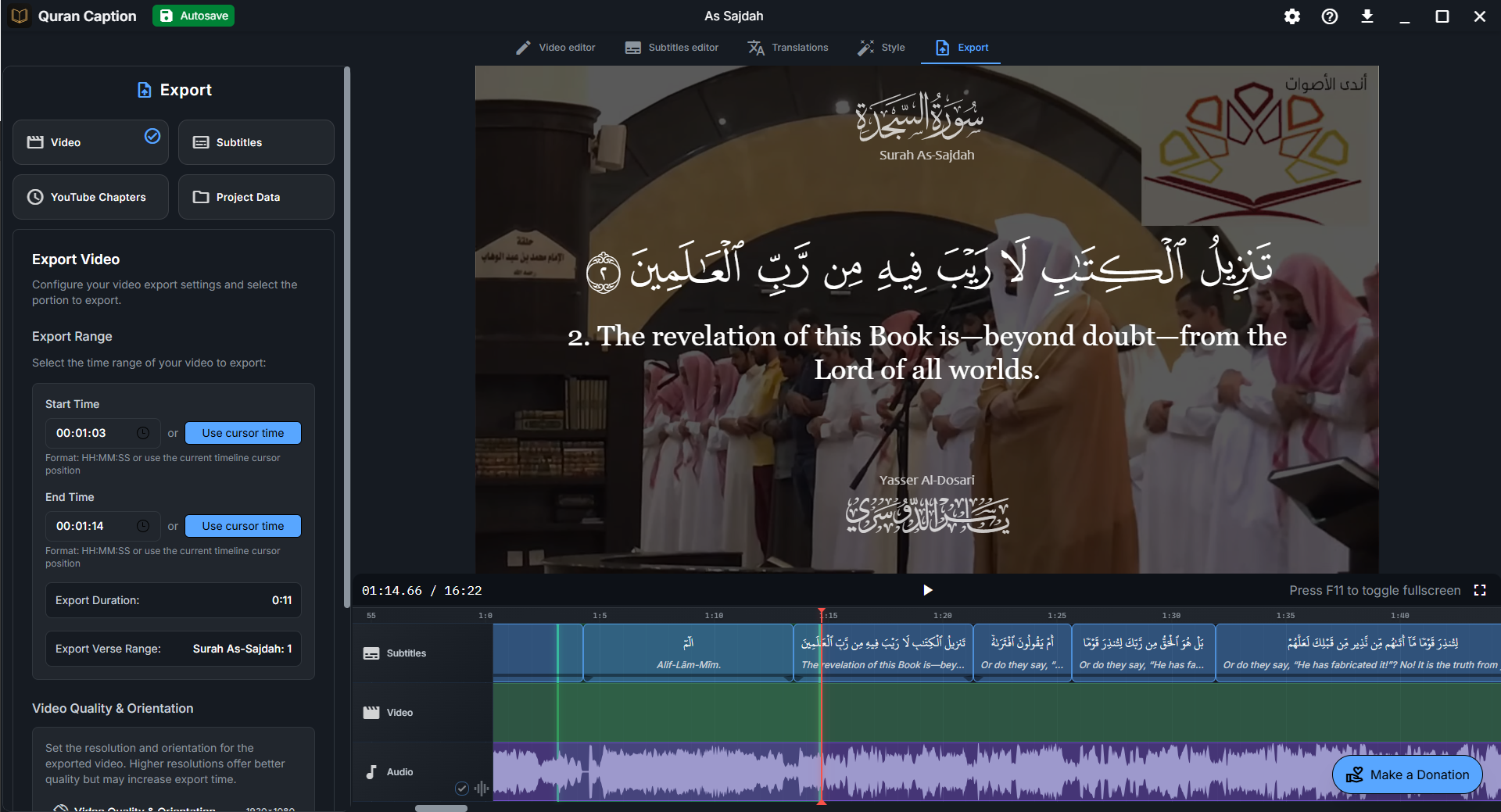Click the magic wand Style icon
1501x812 pixels.
click(865, 48)
